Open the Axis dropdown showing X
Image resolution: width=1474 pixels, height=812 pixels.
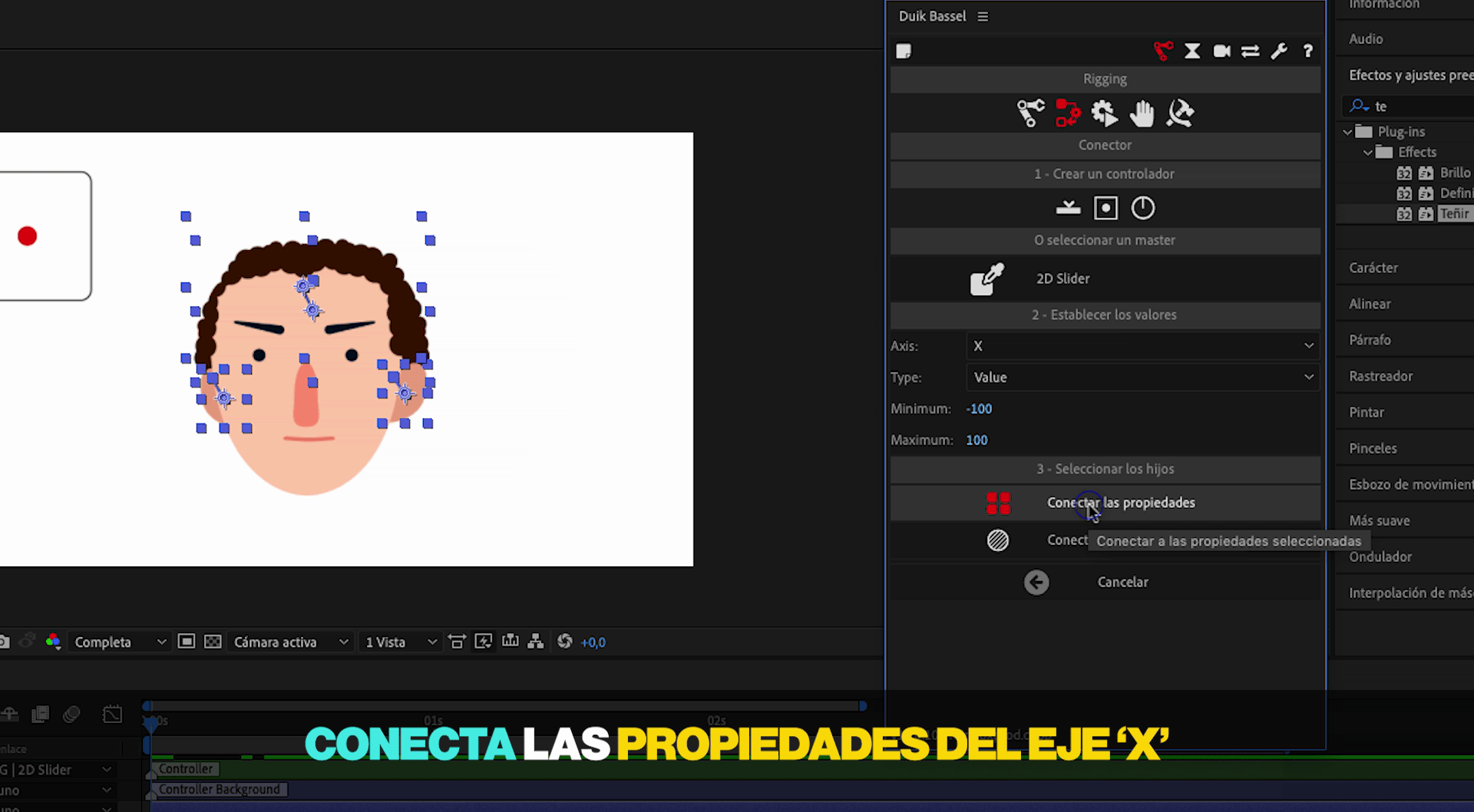[x=1142, y=346]
